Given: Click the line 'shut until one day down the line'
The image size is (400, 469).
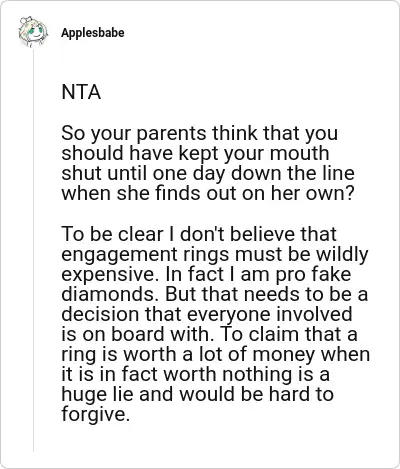Looking at the screenshot, I should point(208,174).
